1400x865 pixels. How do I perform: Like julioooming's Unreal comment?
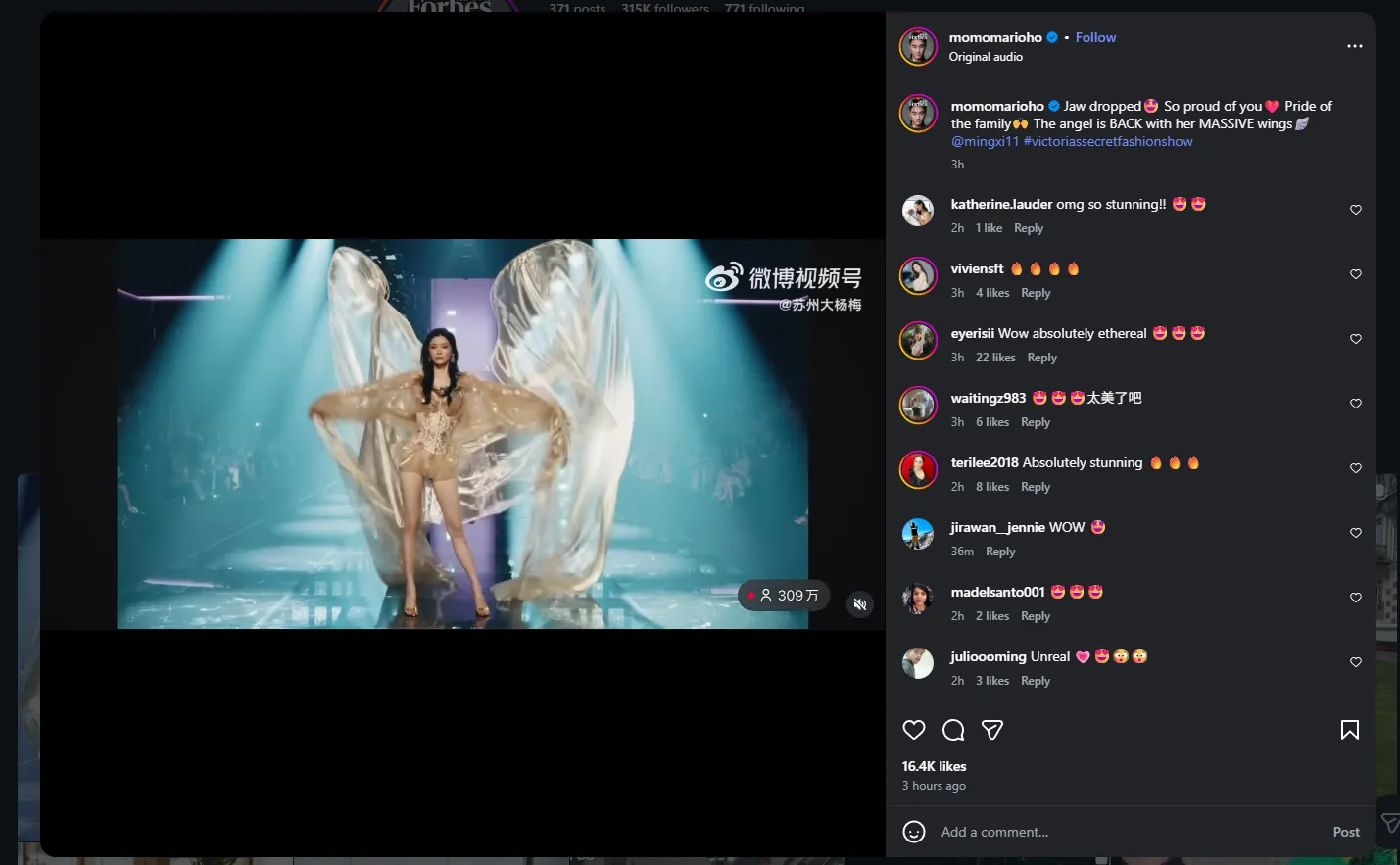coord(1356,662)
